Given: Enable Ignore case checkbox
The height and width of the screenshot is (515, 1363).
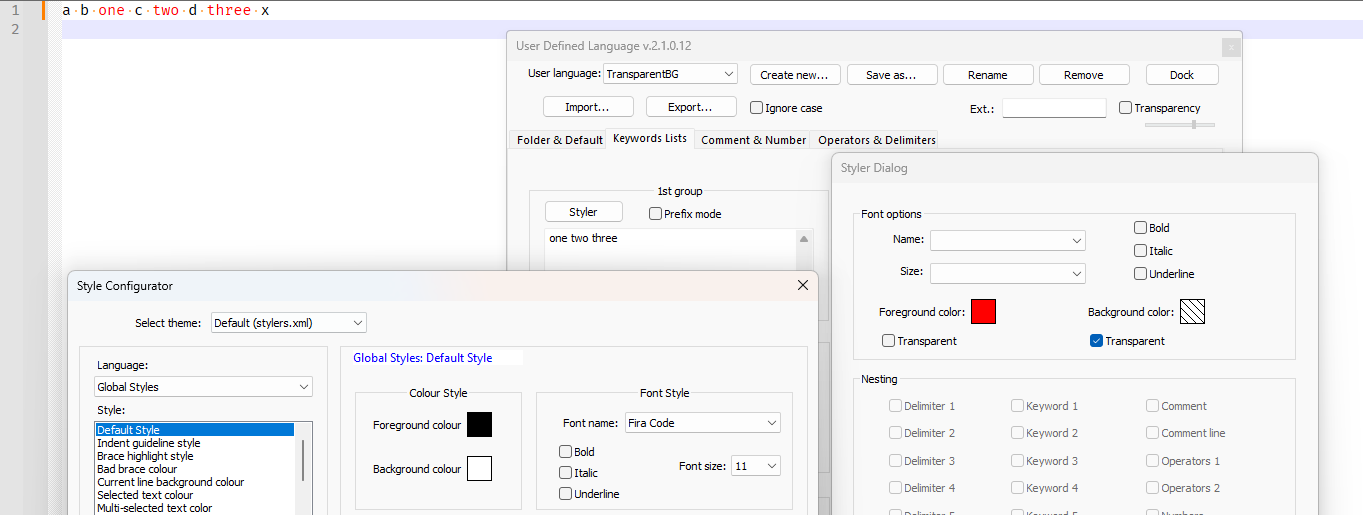Looking at the screenshot, I should (757, 108).
